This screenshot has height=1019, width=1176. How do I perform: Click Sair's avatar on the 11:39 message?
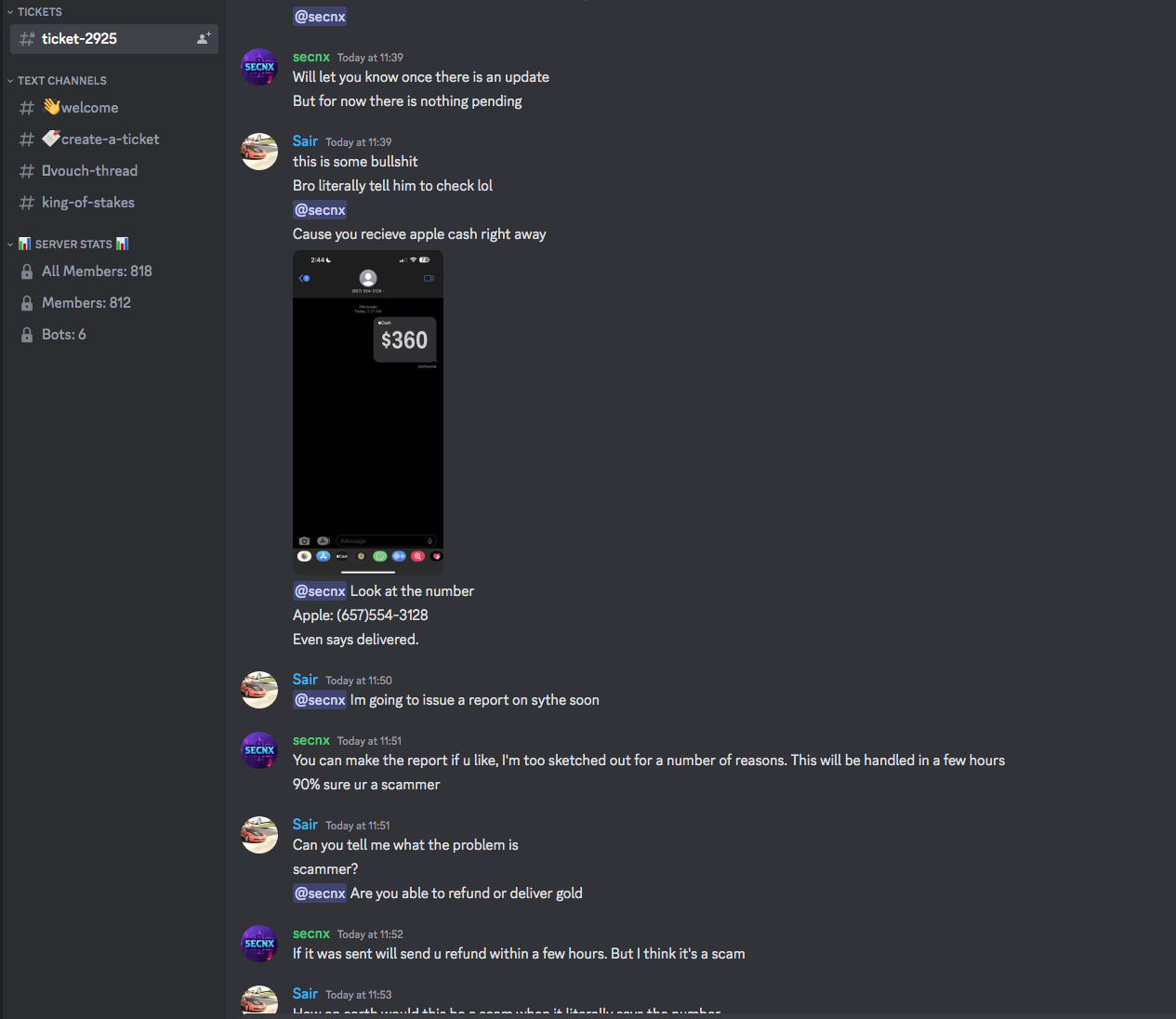click(x=259, y=152)
